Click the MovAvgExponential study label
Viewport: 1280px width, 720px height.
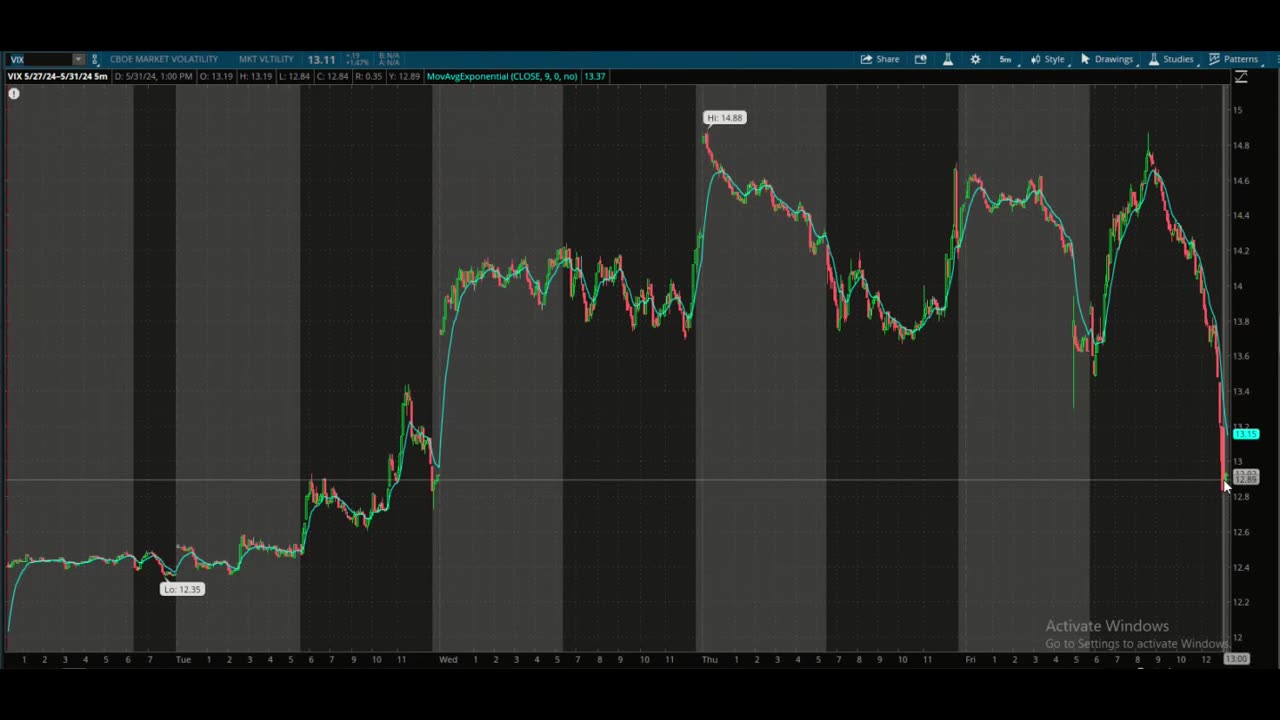[503, 76]
